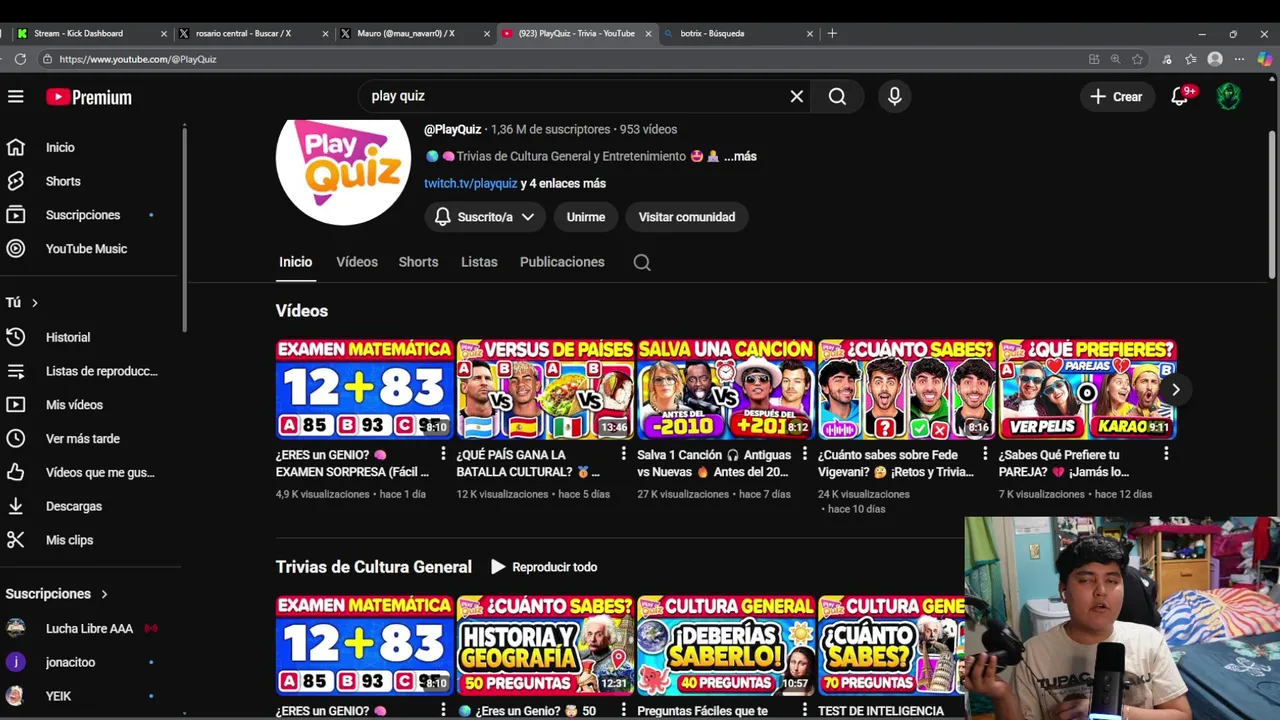
Task: Search within channel using magnifier icon
Action: [x=642, y=262]
